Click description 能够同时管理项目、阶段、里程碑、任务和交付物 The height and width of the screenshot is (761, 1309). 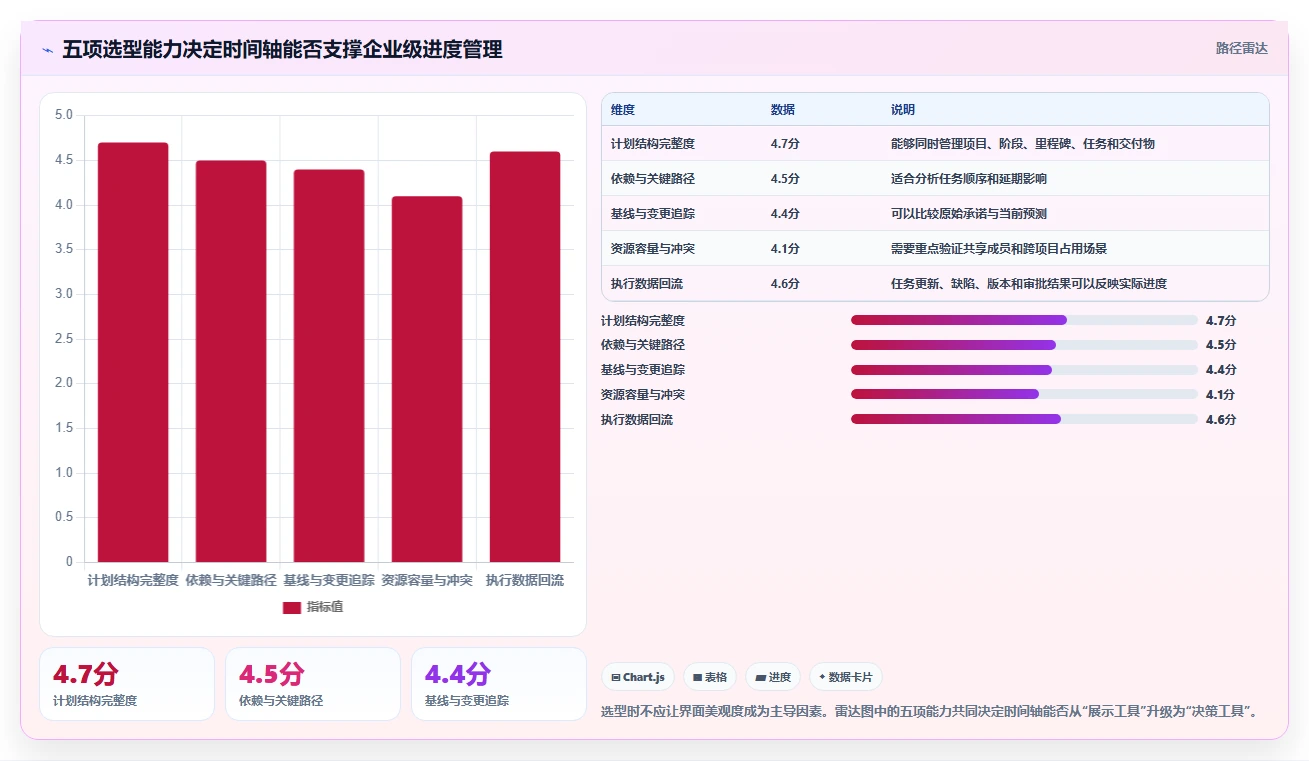tap(1023, 144)
